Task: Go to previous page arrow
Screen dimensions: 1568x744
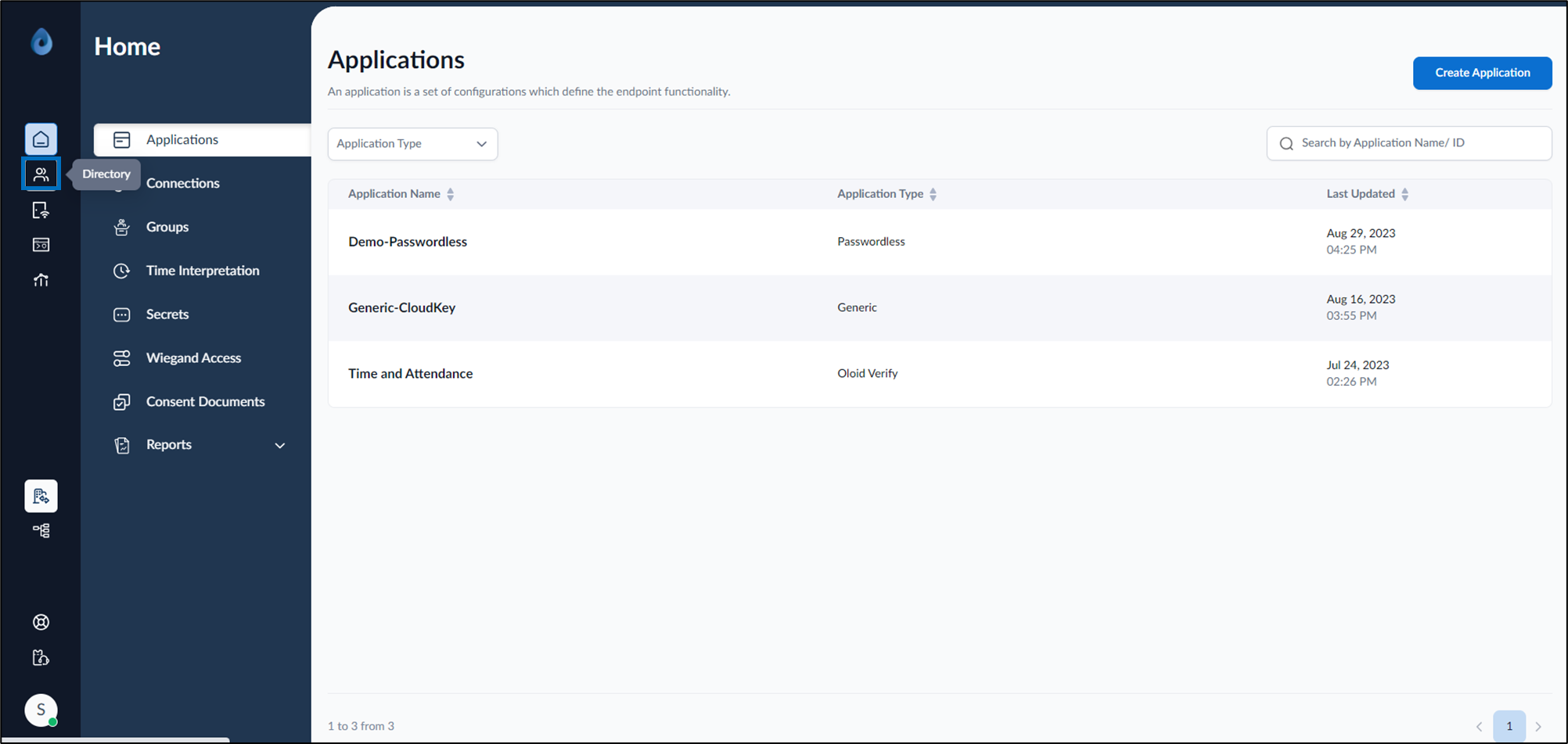Action: (x=1479, y=726)
